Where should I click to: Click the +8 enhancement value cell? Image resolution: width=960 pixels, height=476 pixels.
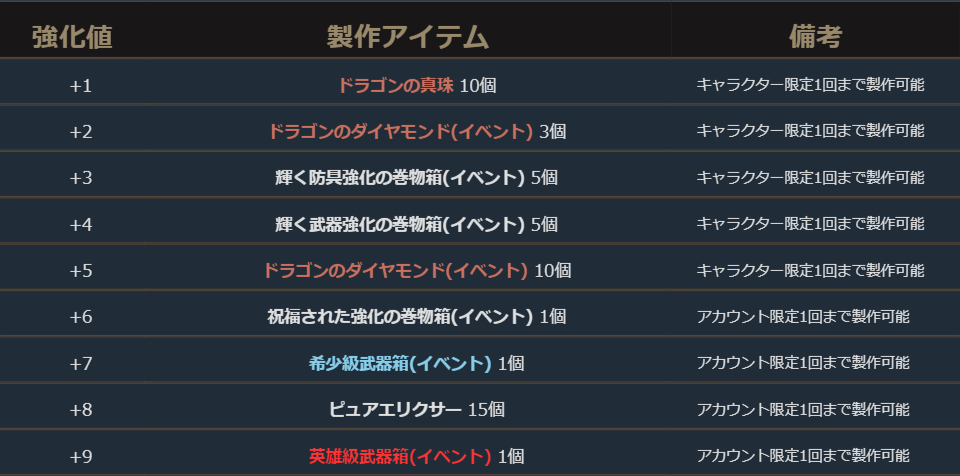click(x=80, y=409)
